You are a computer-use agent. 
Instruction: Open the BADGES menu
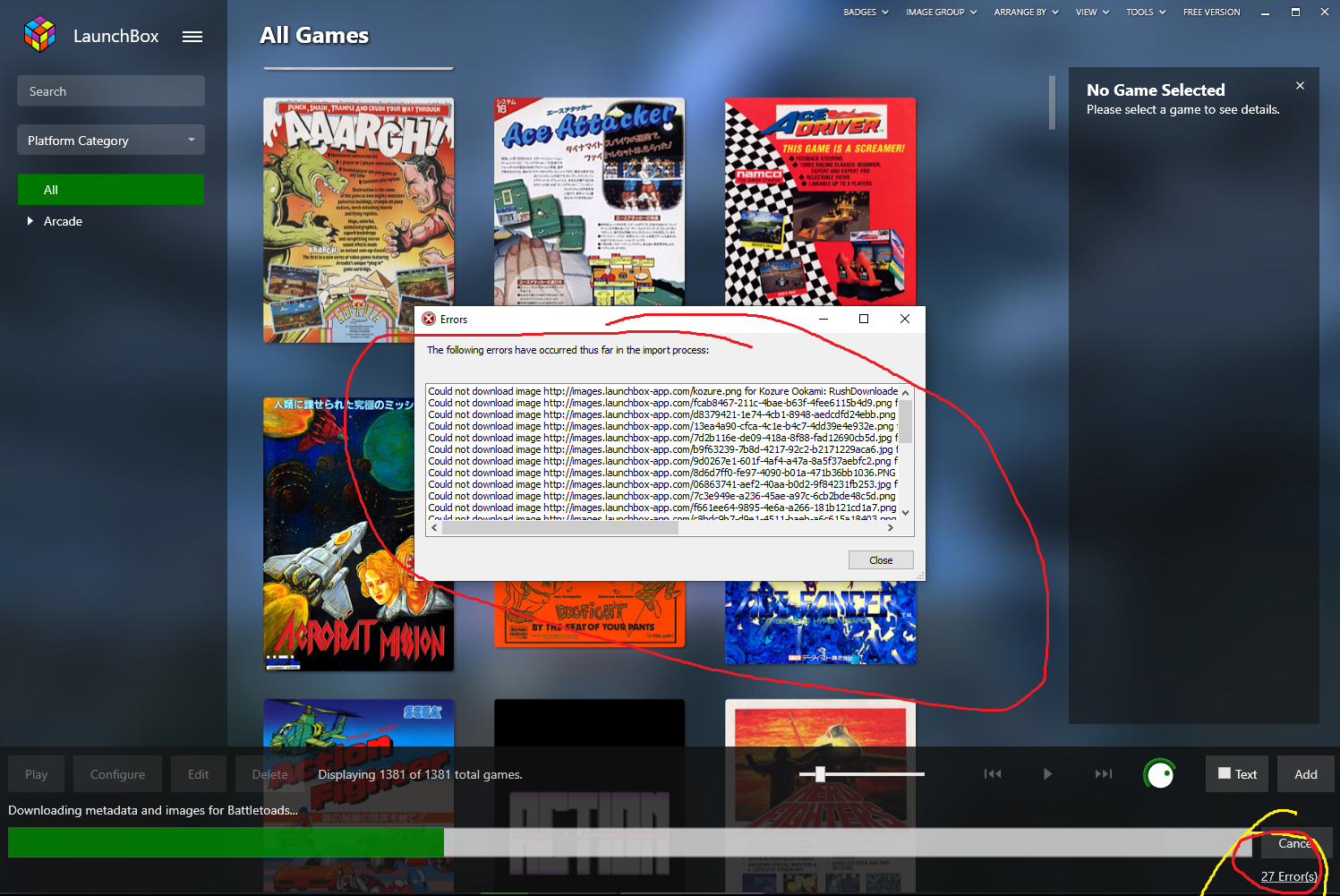click(866, 13)
